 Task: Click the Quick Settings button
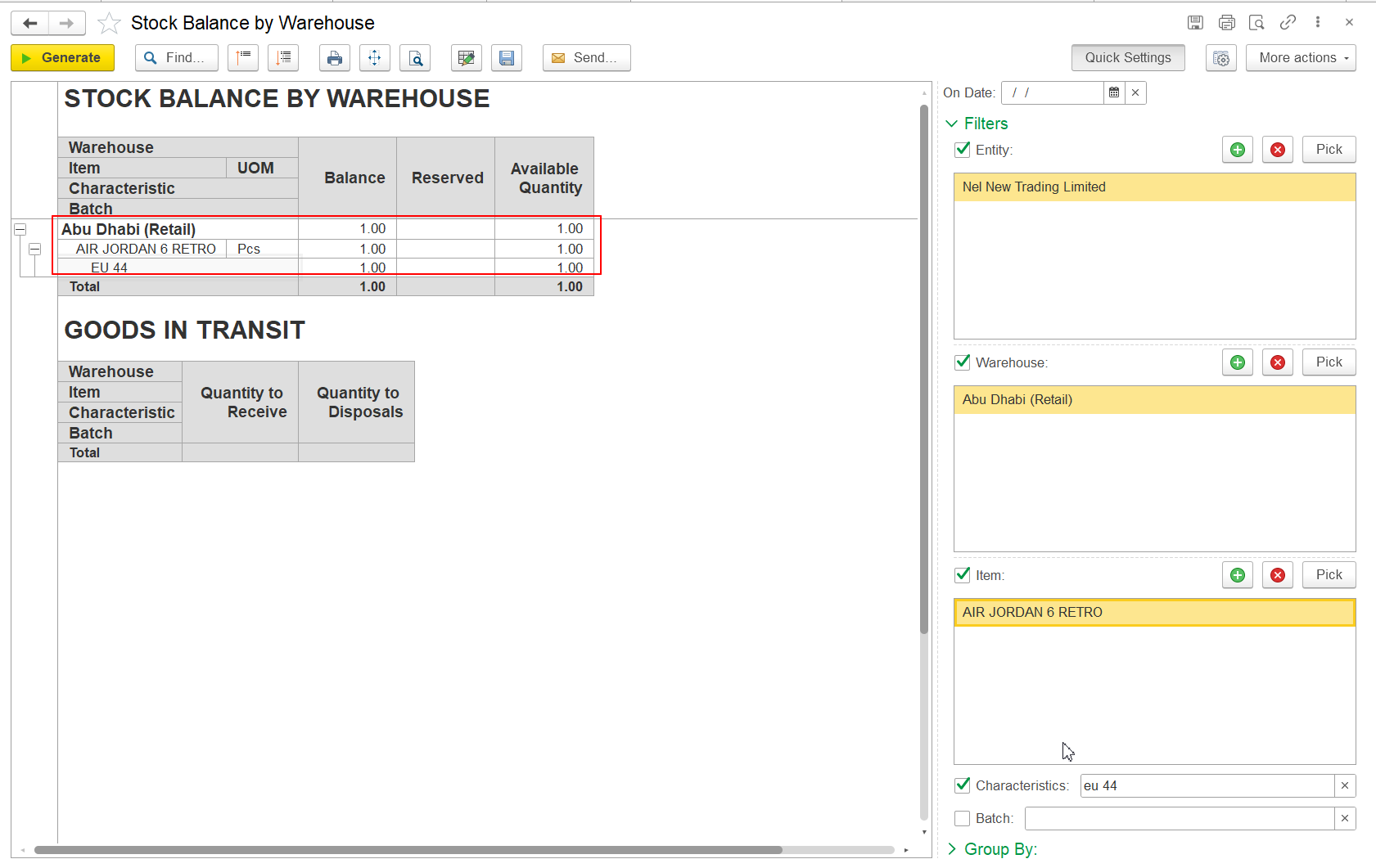coord(1127,58)
